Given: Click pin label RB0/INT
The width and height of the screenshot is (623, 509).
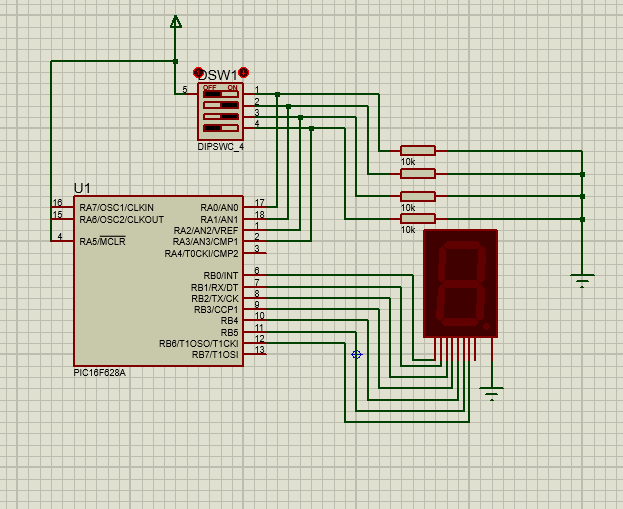Looking at the screenshot, I should click(x=221, y=275).
